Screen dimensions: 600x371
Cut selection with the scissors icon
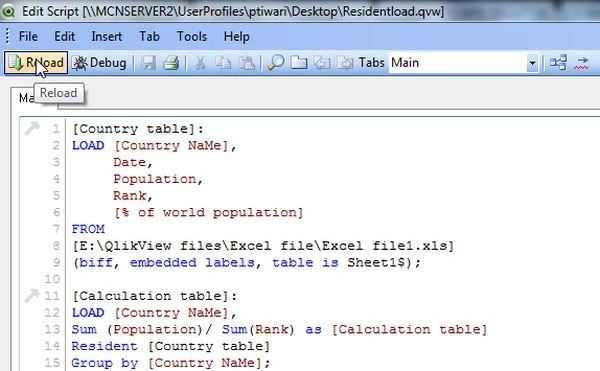[200, 63]
